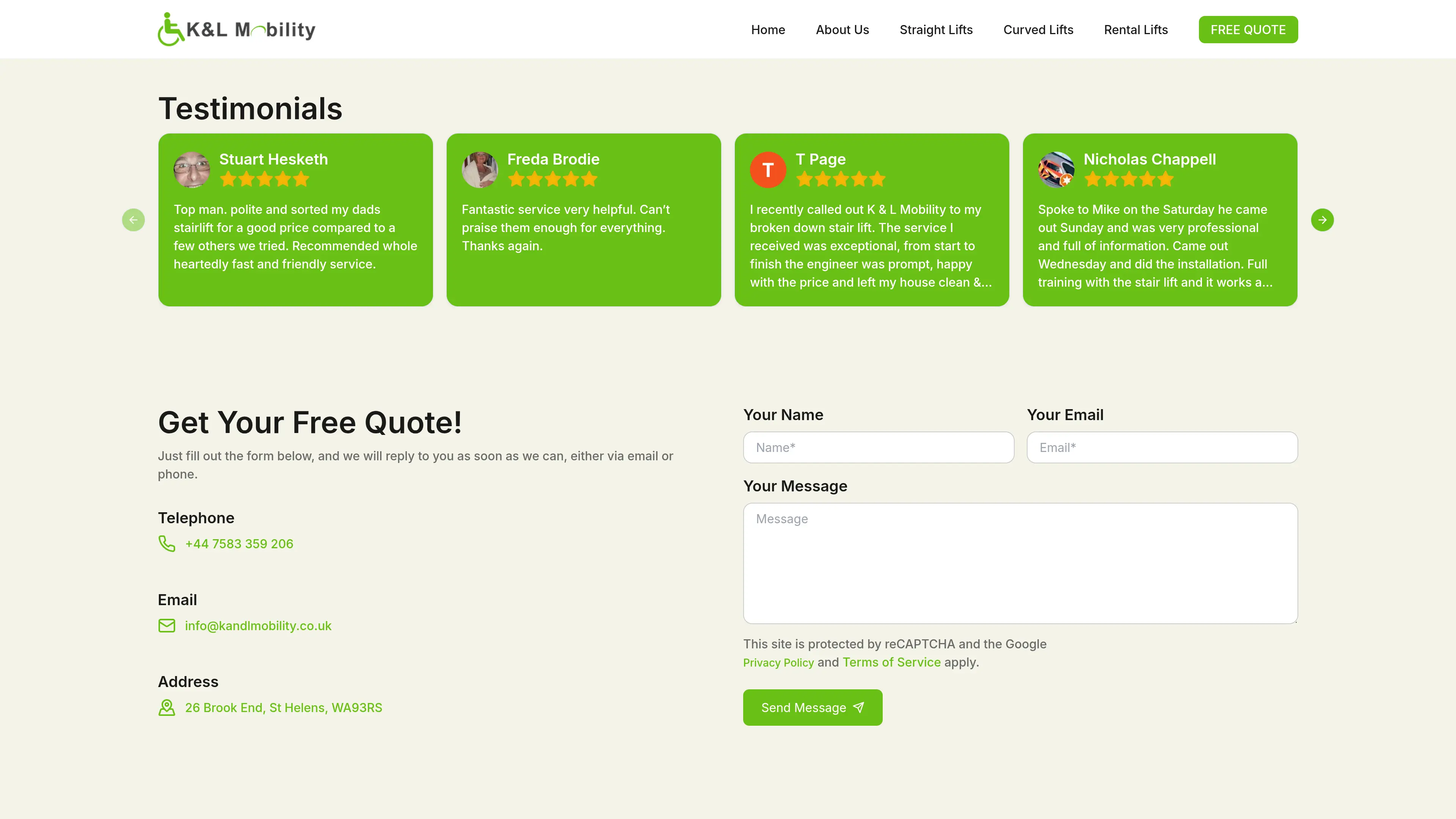The height and width of the screenshot is (819, 1456).
Task: Open the Terms of Service link
Action: click(891, 662)
